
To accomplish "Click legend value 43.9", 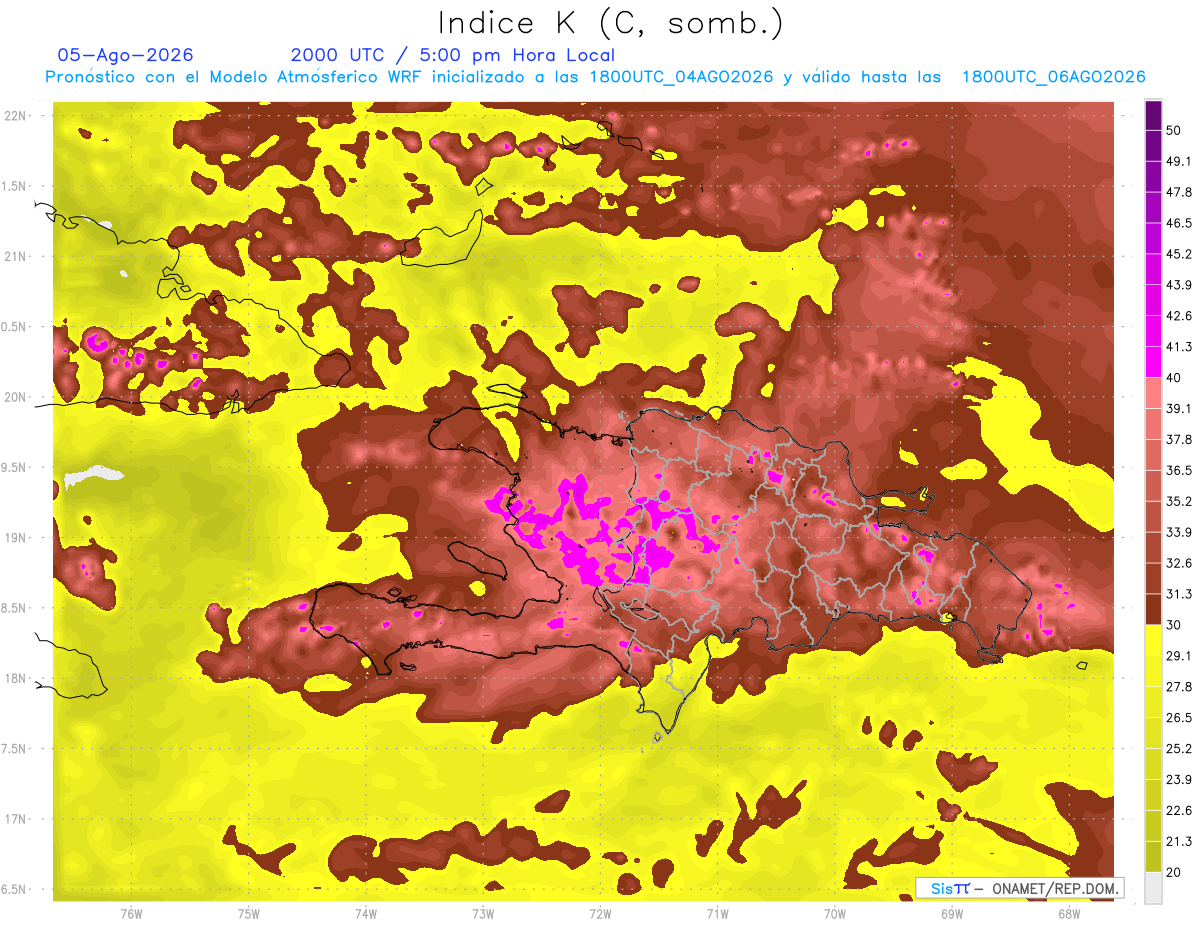I will point(1179,285).
